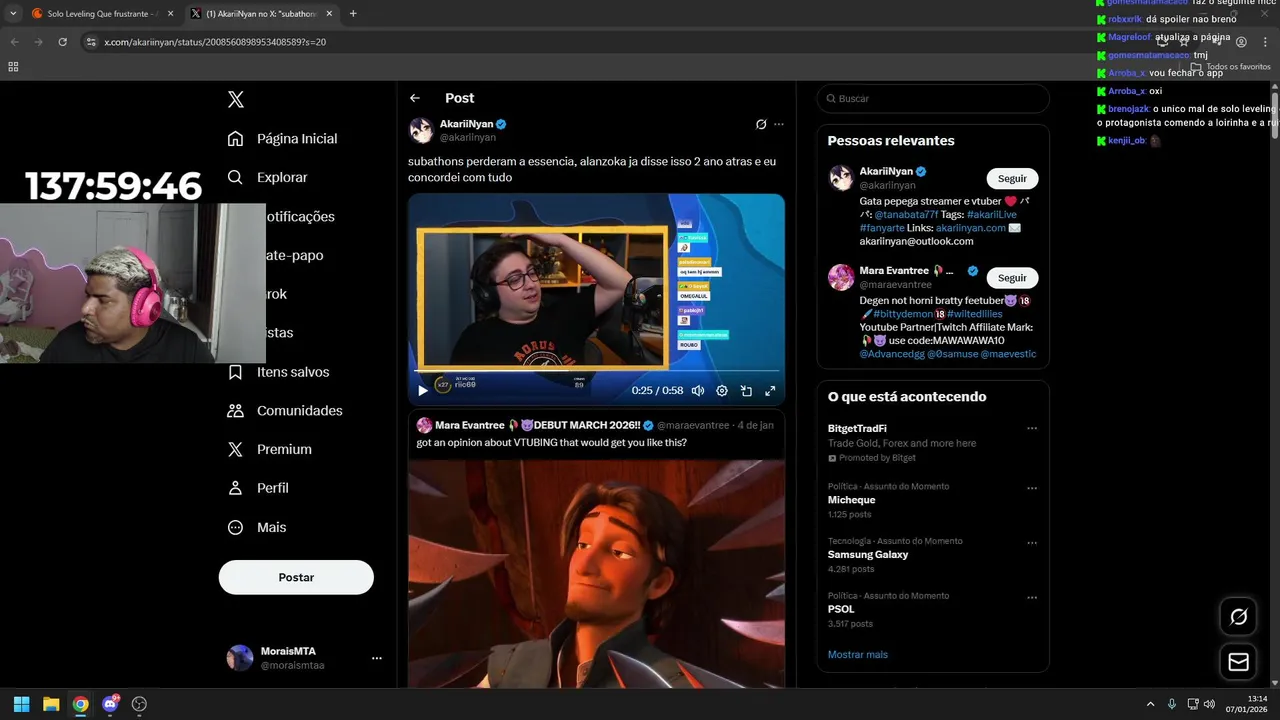Open site info icon in address bar
This screenshot has height=720, width=1280.
point(91,42)
